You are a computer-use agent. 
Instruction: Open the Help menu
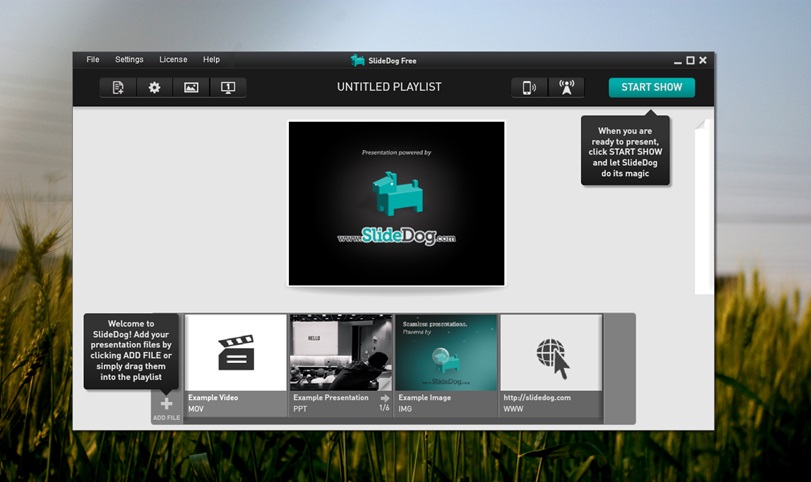click(211, 59)
